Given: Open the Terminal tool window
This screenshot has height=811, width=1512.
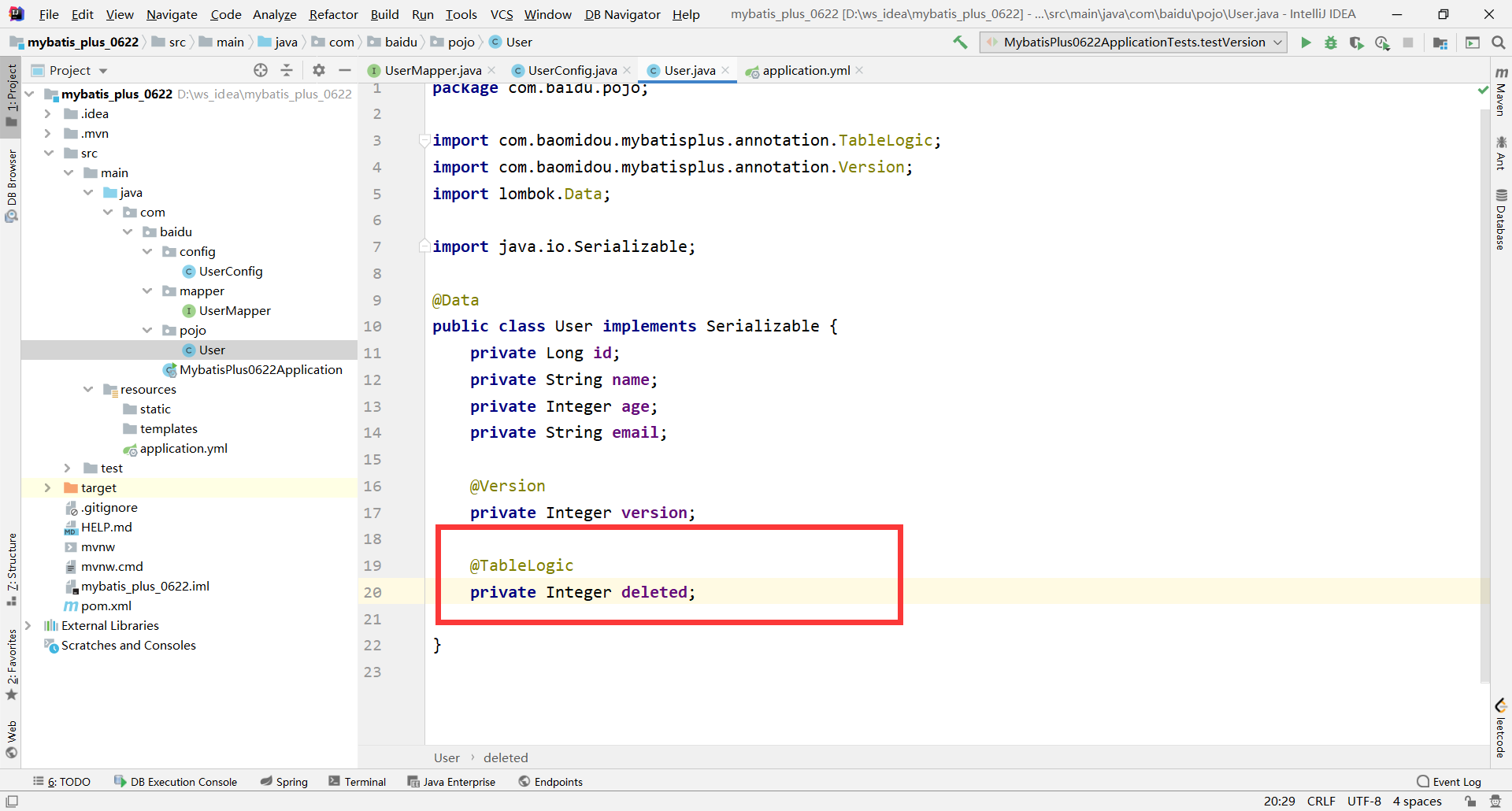Looking at the screenshot, I should [358, 782].
